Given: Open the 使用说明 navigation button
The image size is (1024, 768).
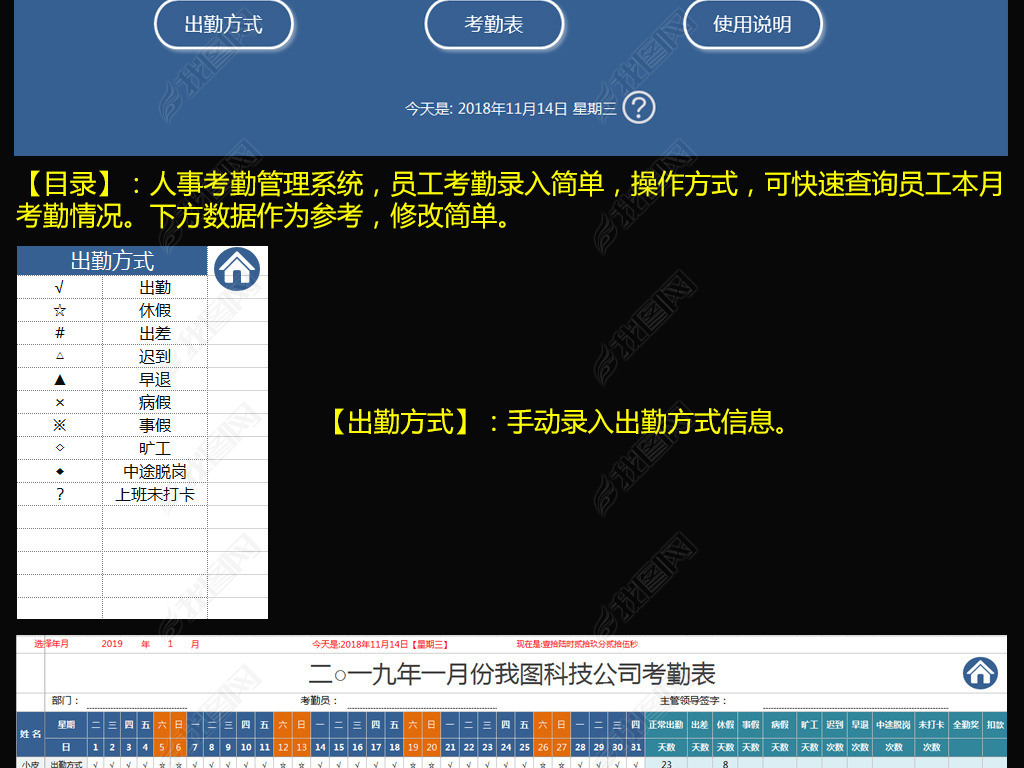Looking at the screenshot, I should (x=753, y=24).
